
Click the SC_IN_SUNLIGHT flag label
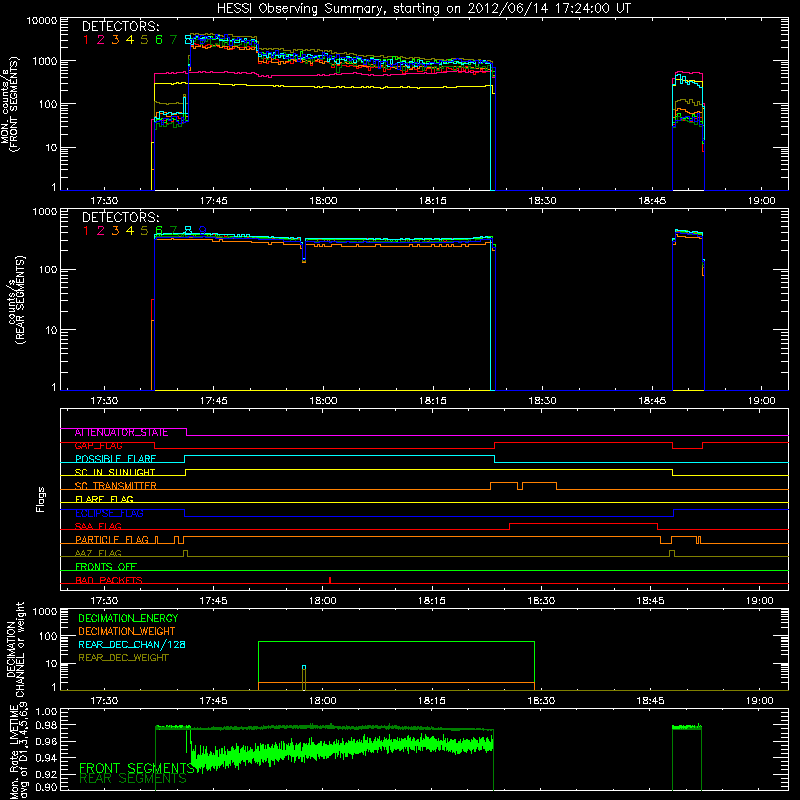click(115, 472)
